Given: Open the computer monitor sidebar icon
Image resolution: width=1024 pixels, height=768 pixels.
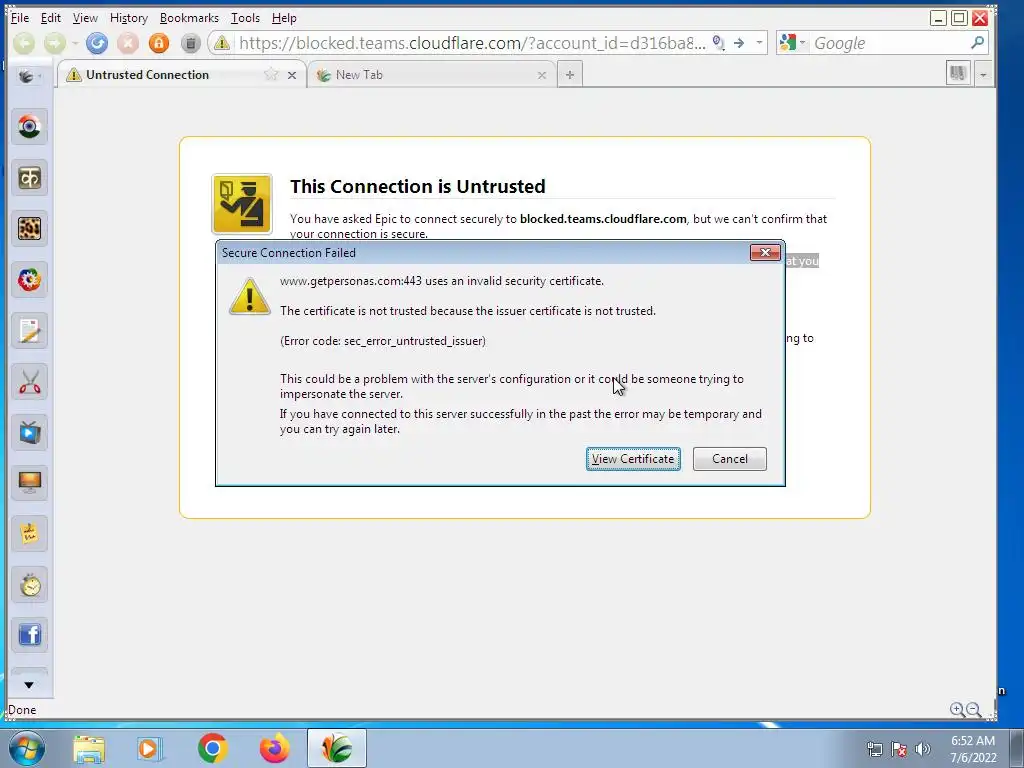Looking at the screenshot, I should point(29,483).
